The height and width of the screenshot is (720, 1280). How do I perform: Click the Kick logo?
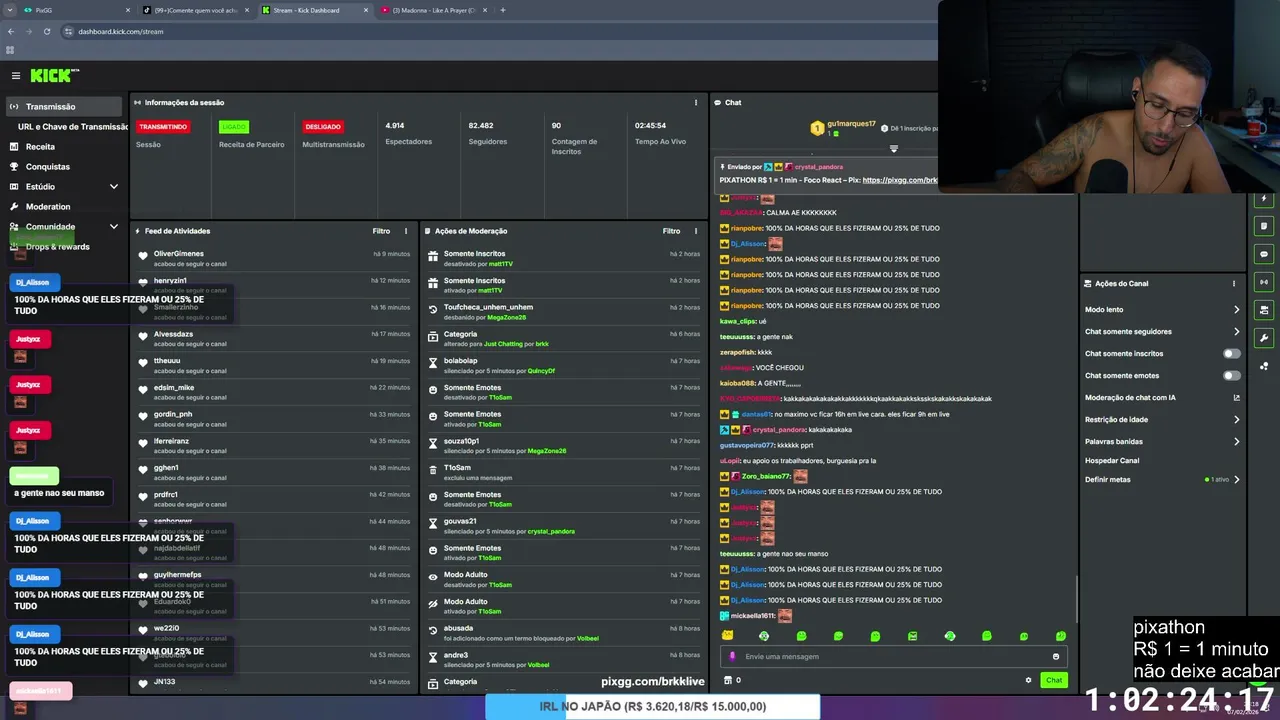coord(54,76)
